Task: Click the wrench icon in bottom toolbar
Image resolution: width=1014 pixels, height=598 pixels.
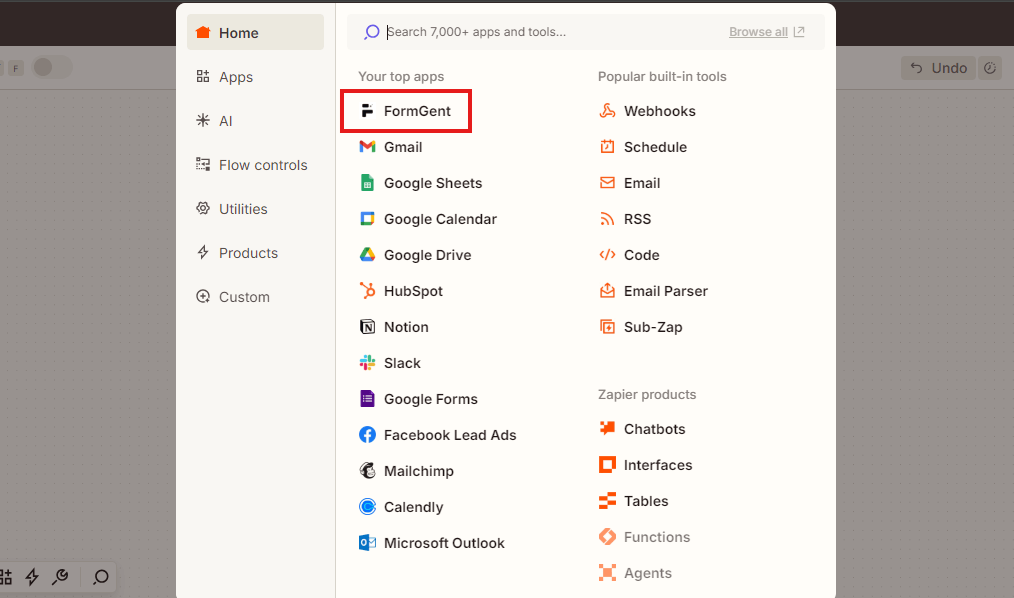Action: tap(60, 577)
